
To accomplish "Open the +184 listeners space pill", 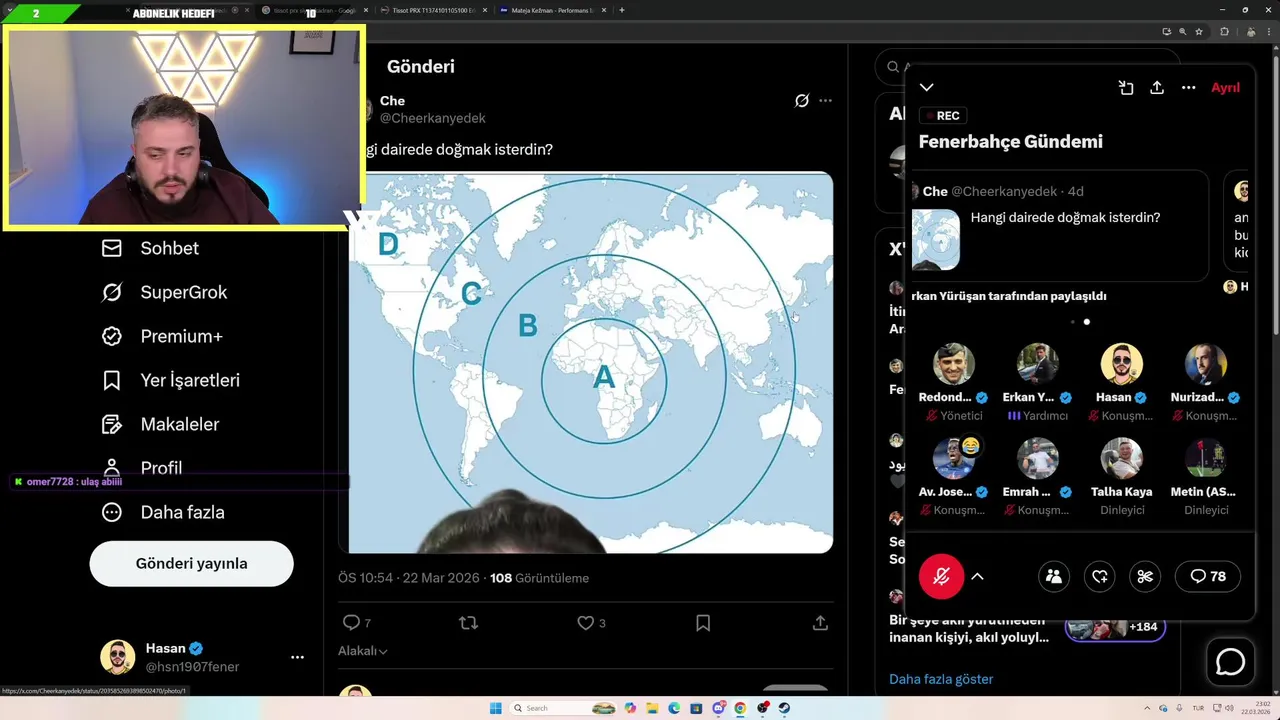I will pos(1115,627).
